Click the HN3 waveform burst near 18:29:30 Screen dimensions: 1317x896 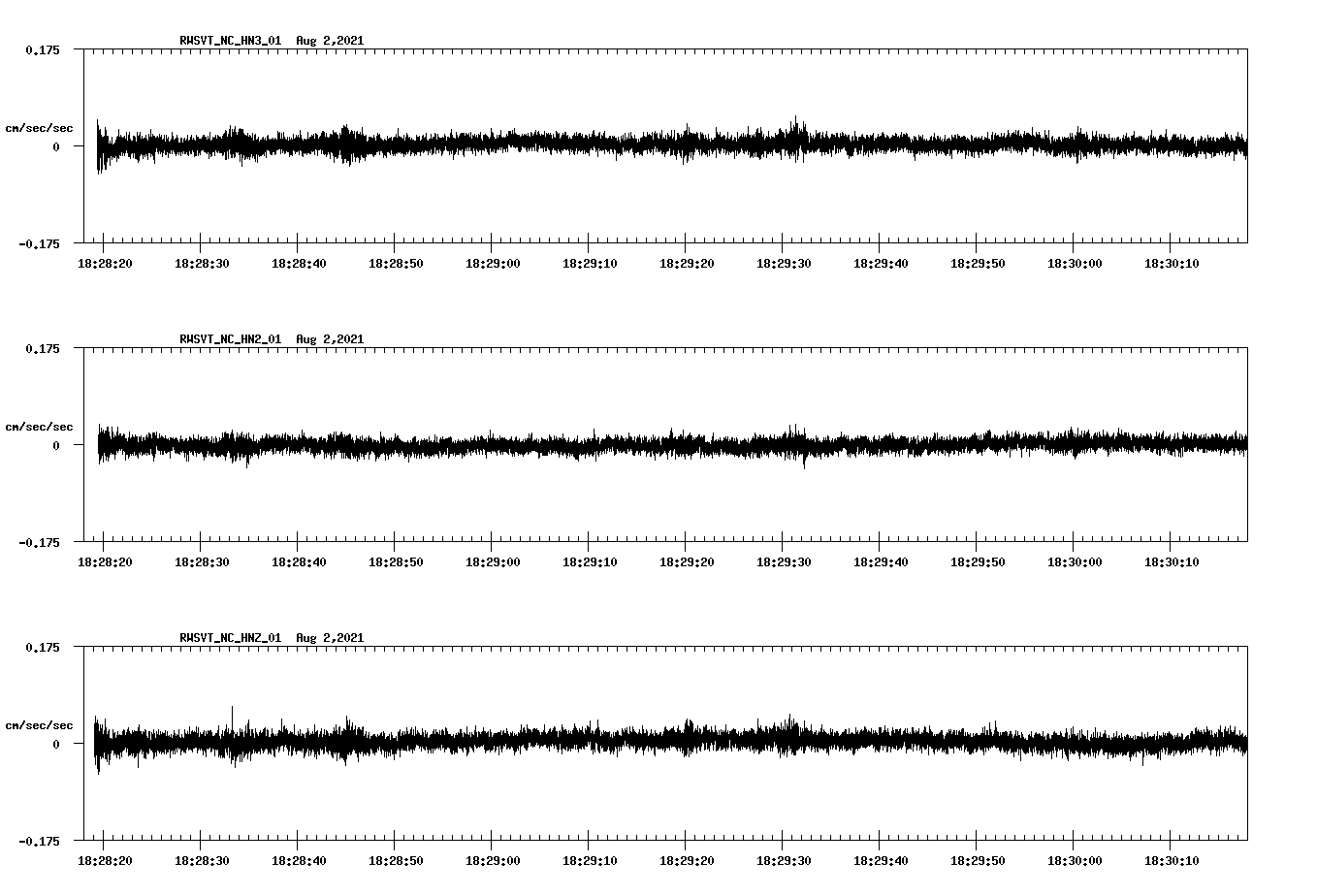(x=796, y=139)
